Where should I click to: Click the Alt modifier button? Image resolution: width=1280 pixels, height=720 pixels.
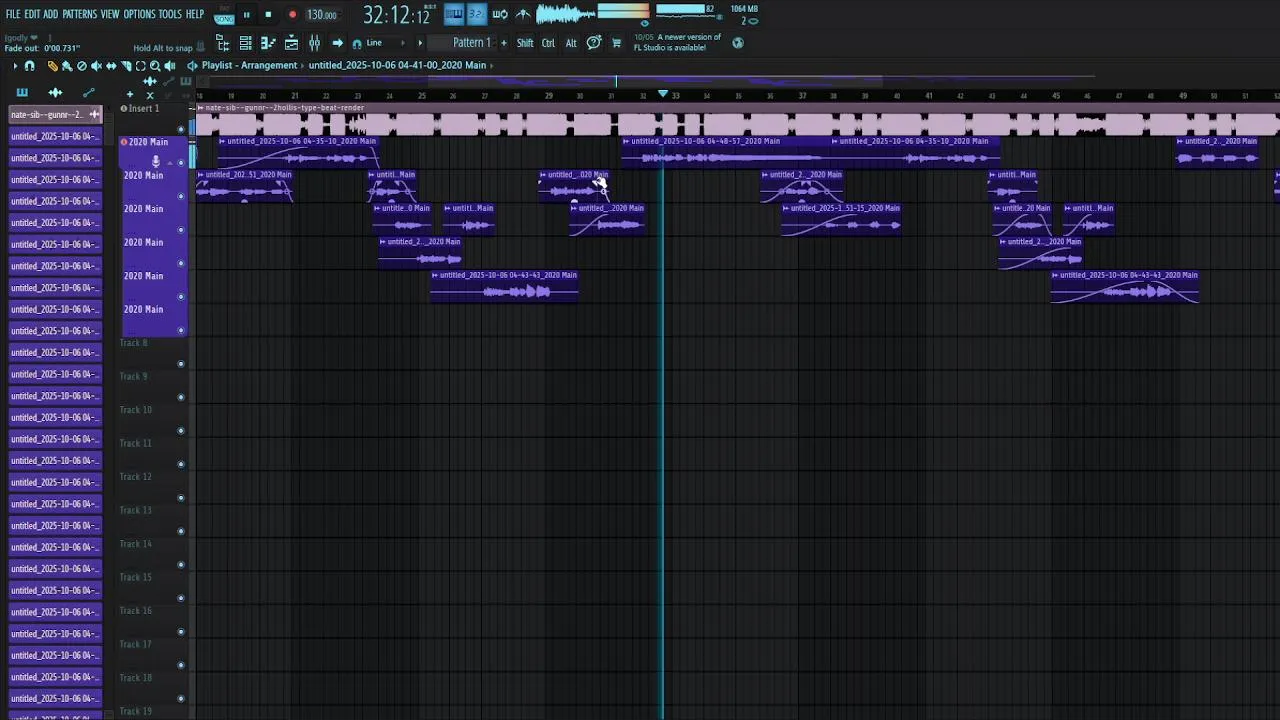pyautogui.click(x=571, y=43)
